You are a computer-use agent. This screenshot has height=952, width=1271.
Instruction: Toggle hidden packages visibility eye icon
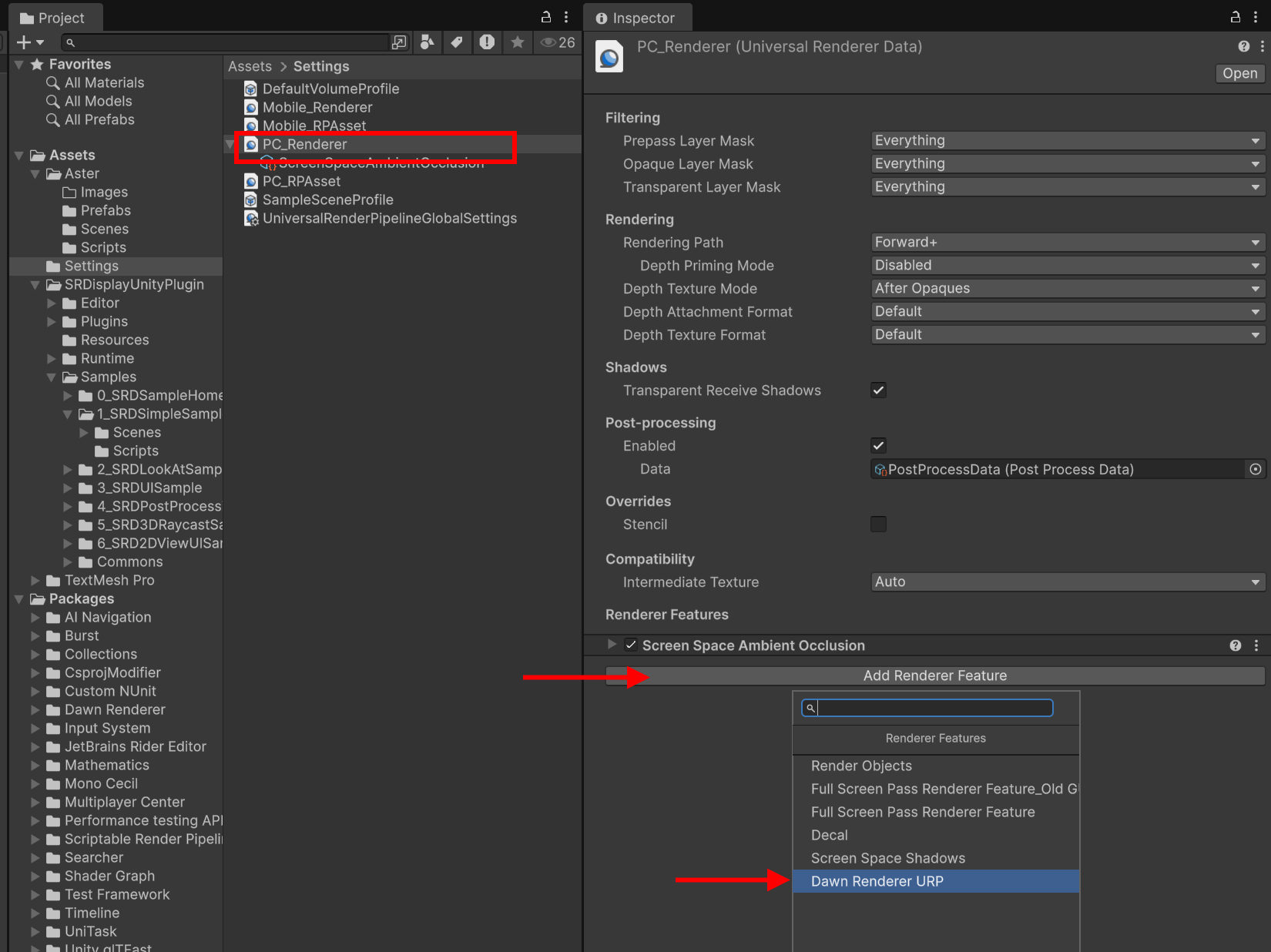[558, 42]
